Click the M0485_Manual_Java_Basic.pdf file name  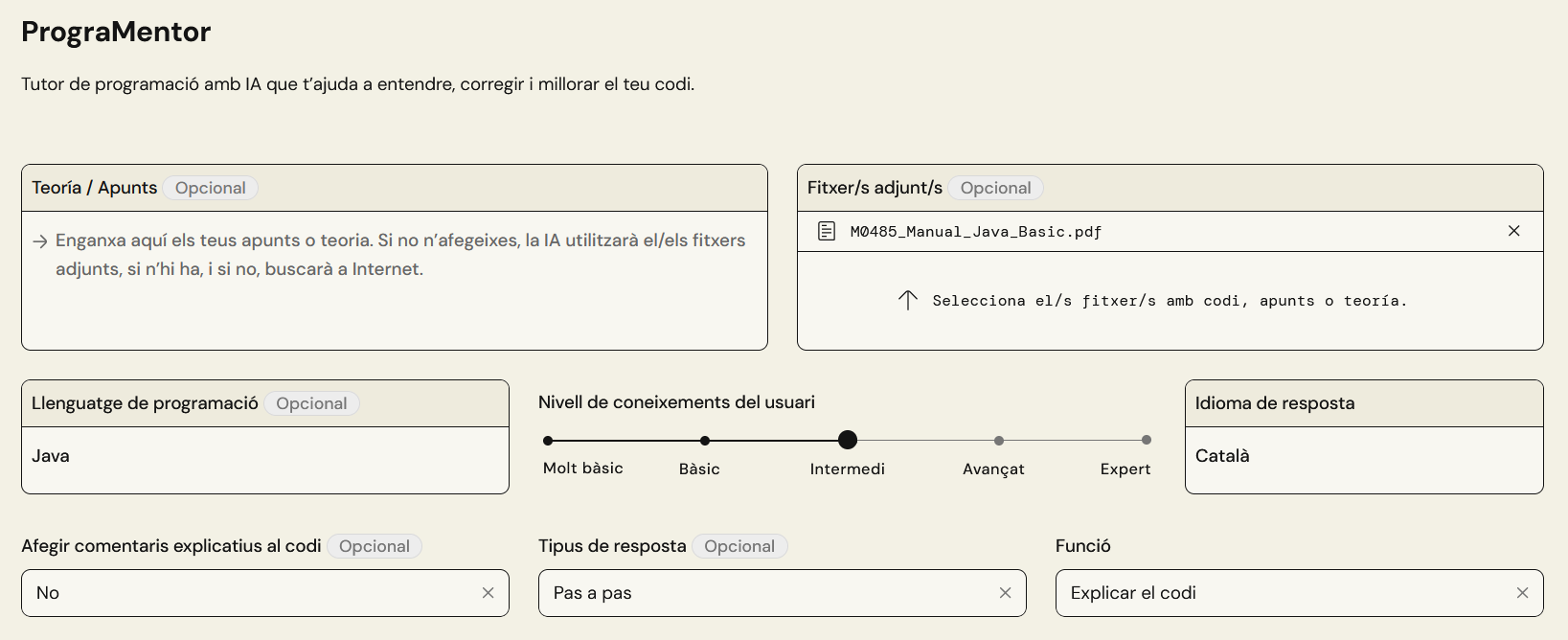pyautogui.click(x=976, y=232)
